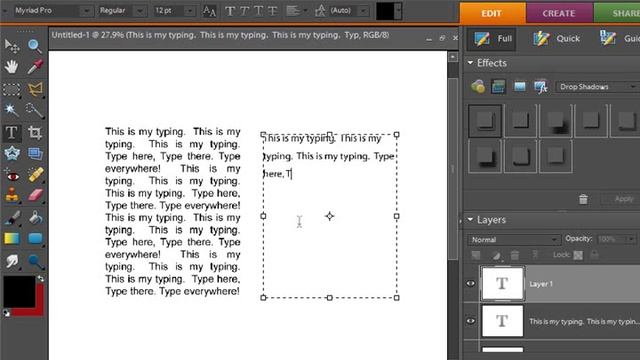Viewport: 640px width, 360px height.
Task: Select the Gradient tool
Action: tap(11, 238)
